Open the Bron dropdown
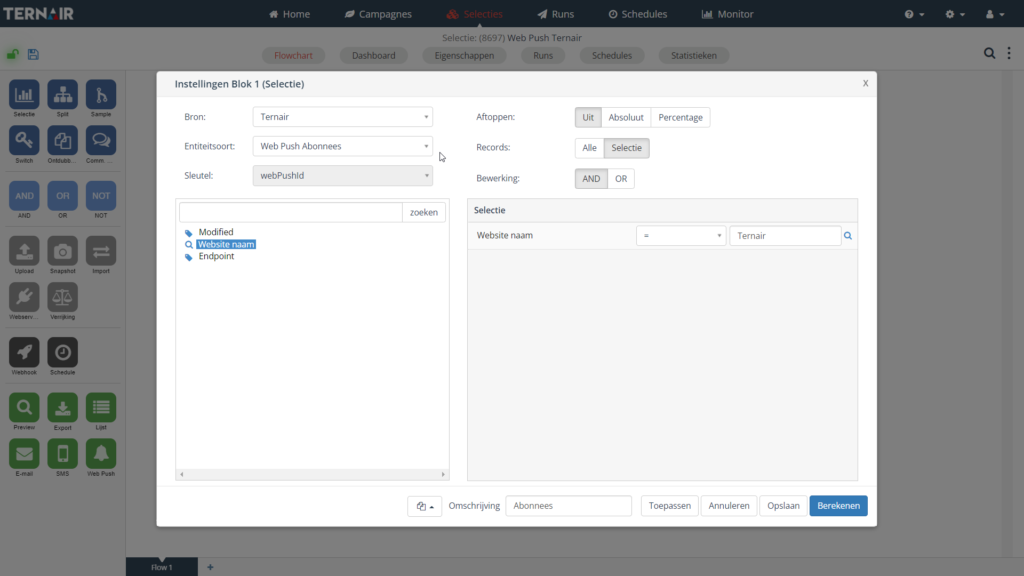The width and height of the screenshot is (1024, 576). (342, 117)
